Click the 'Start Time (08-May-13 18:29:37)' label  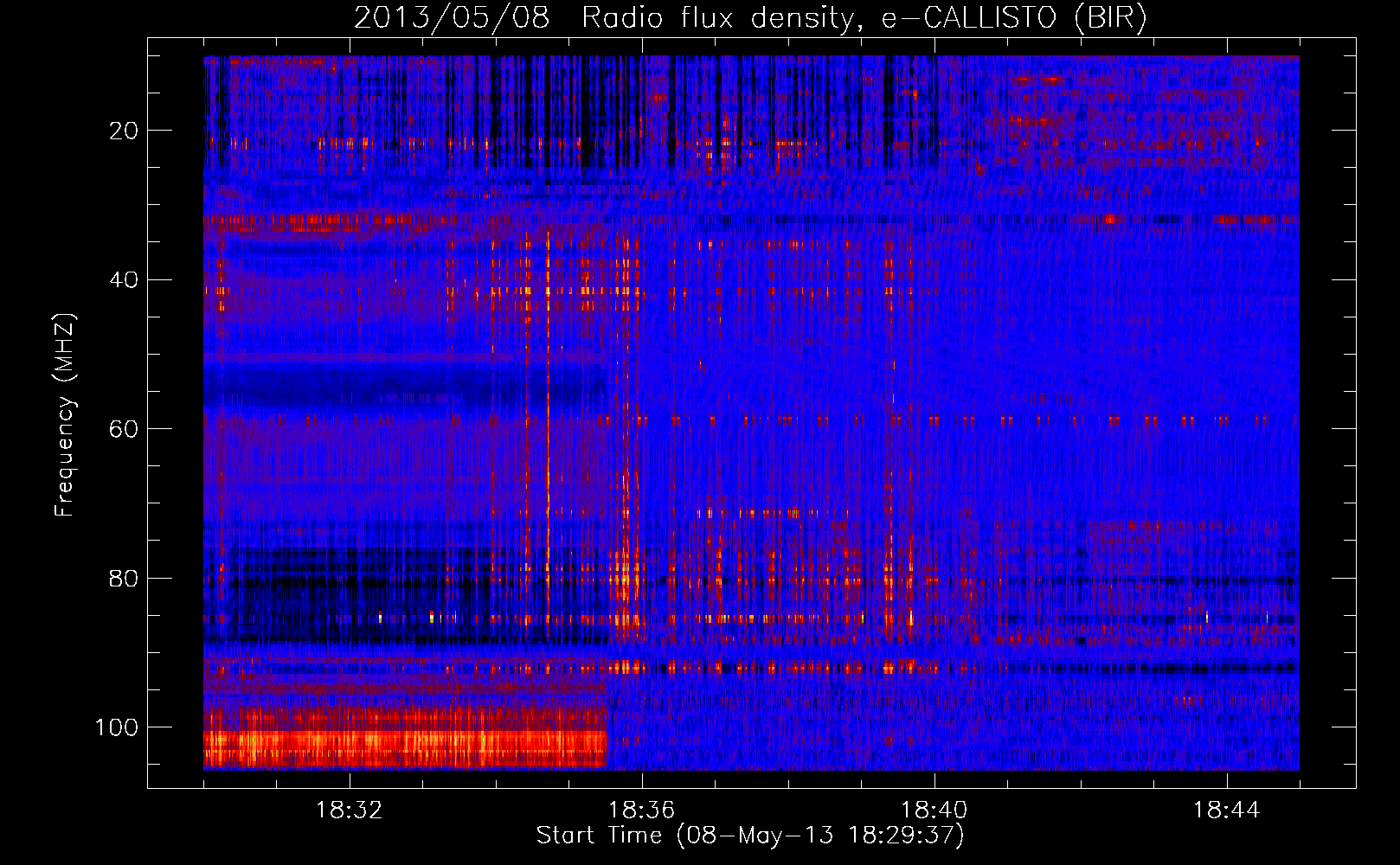click(750, 836)
